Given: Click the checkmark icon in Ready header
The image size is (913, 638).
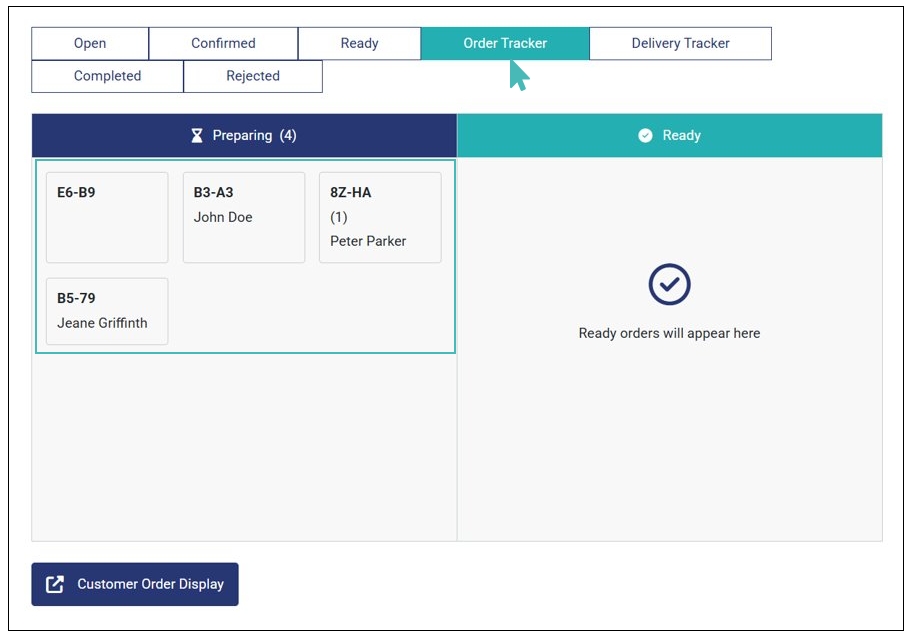Looking at the screenshot, I should [x=645, y=136].
